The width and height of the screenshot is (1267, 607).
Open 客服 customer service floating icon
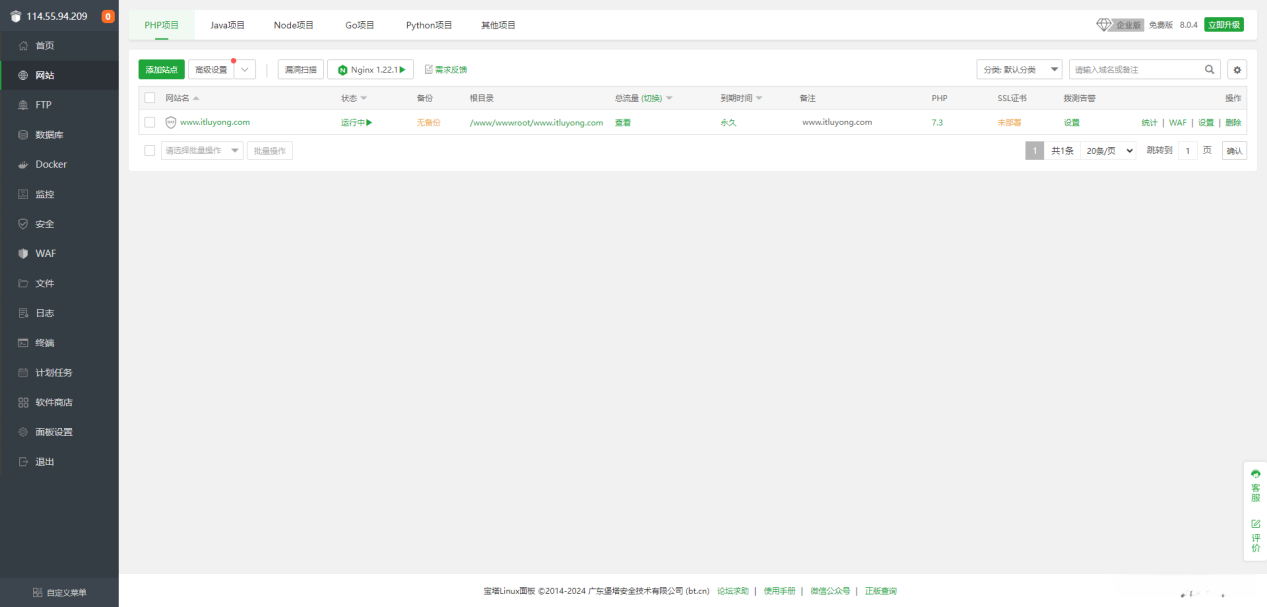1255,486
